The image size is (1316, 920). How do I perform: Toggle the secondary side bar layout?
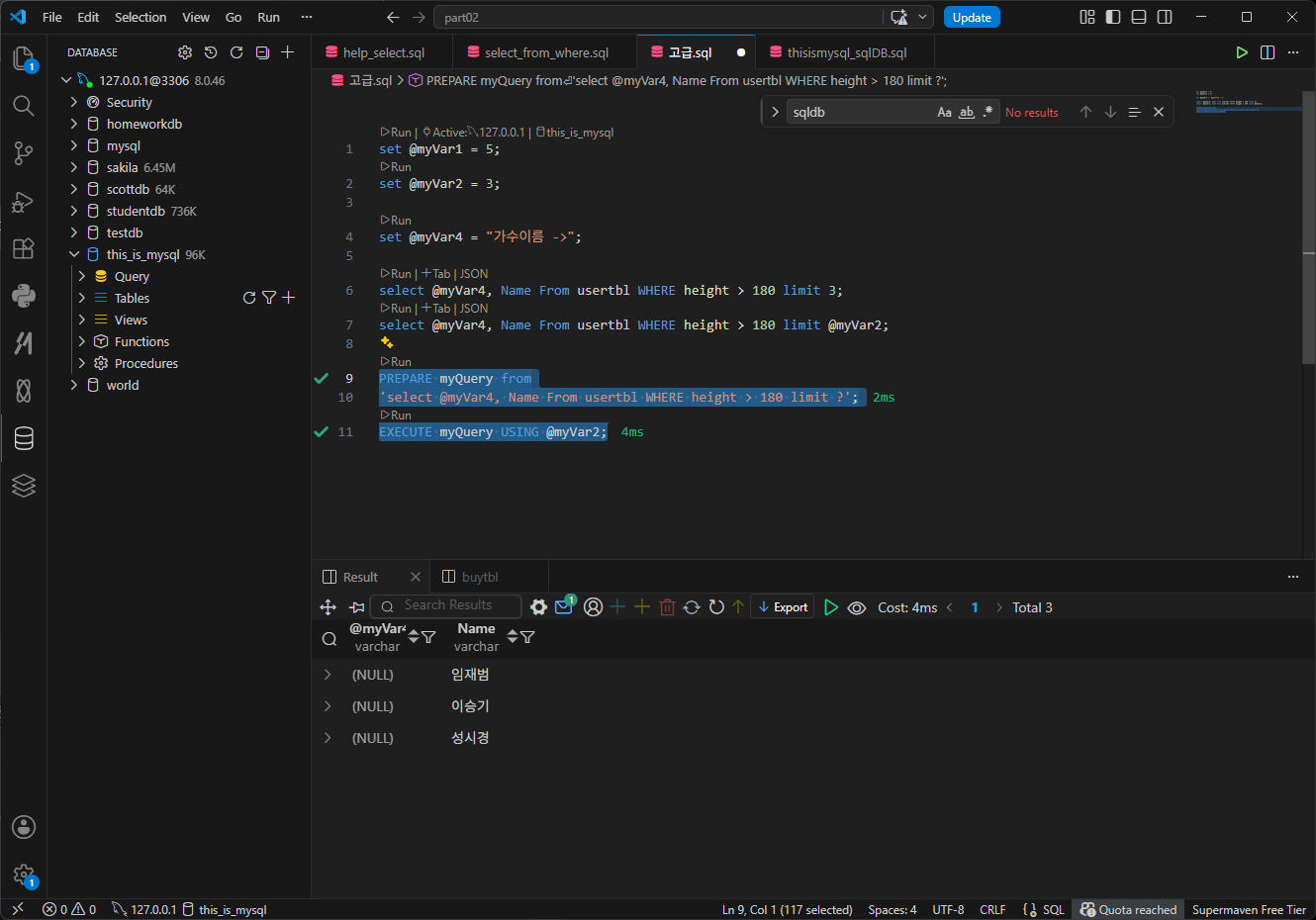point(1165,17)
